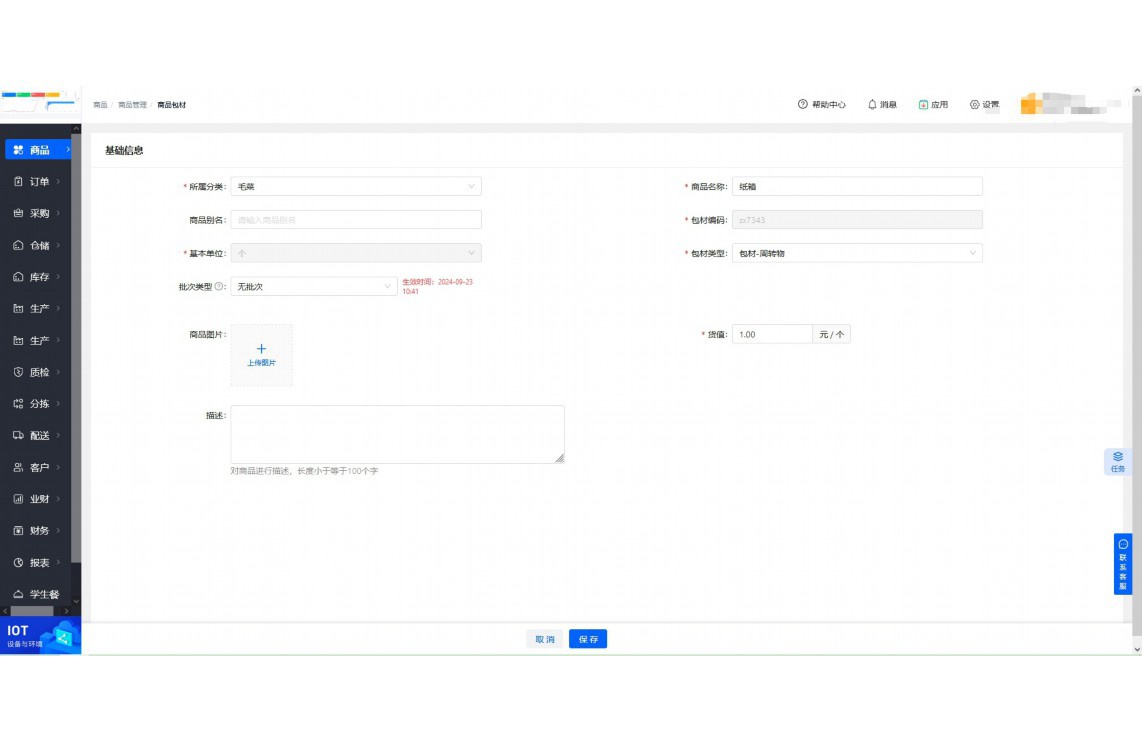Open the 应用 apps icon
The image size is (1142, 742).
(x=924, y=105)
